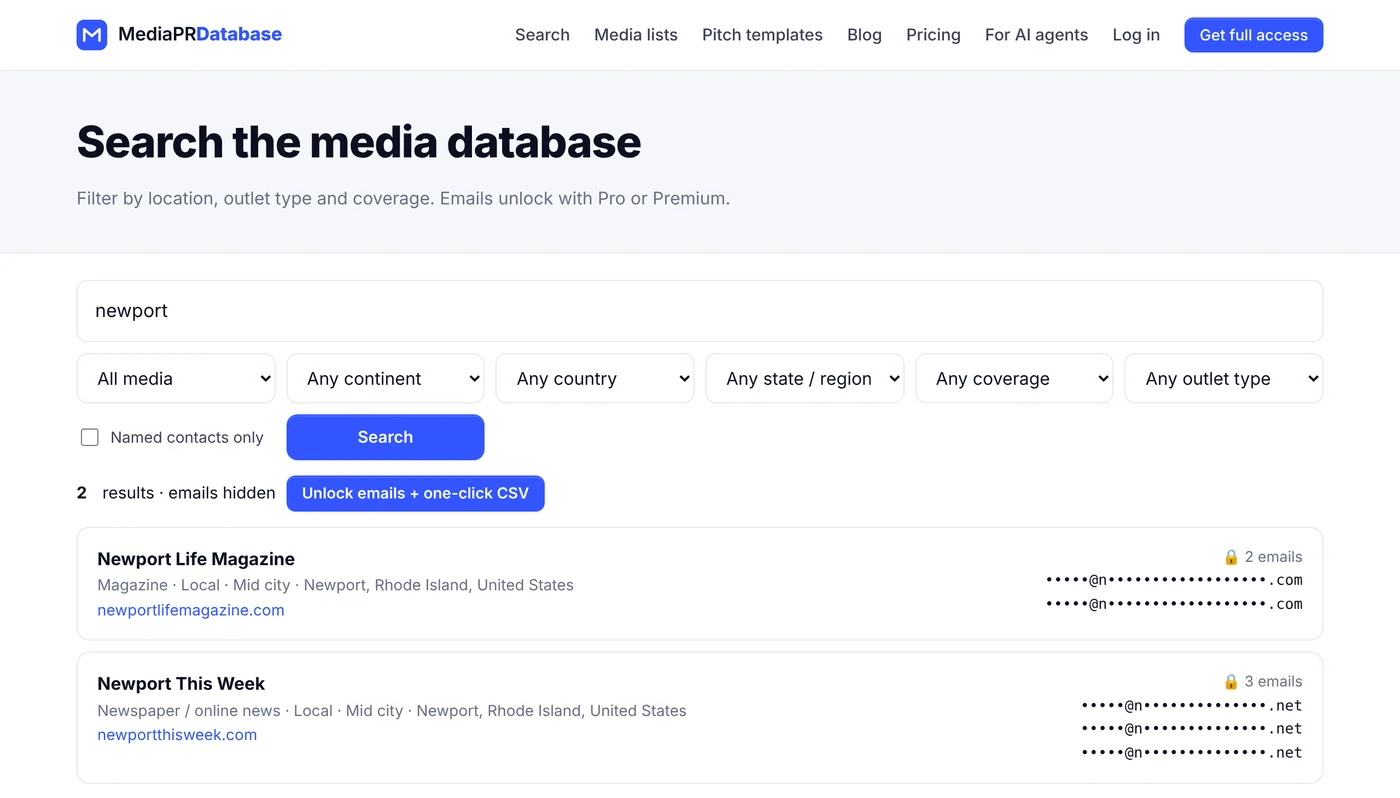Open newportlifemagazine.com link
Image resolution: width=1400 pixels, height=798 pixels.
click(191, 610)
